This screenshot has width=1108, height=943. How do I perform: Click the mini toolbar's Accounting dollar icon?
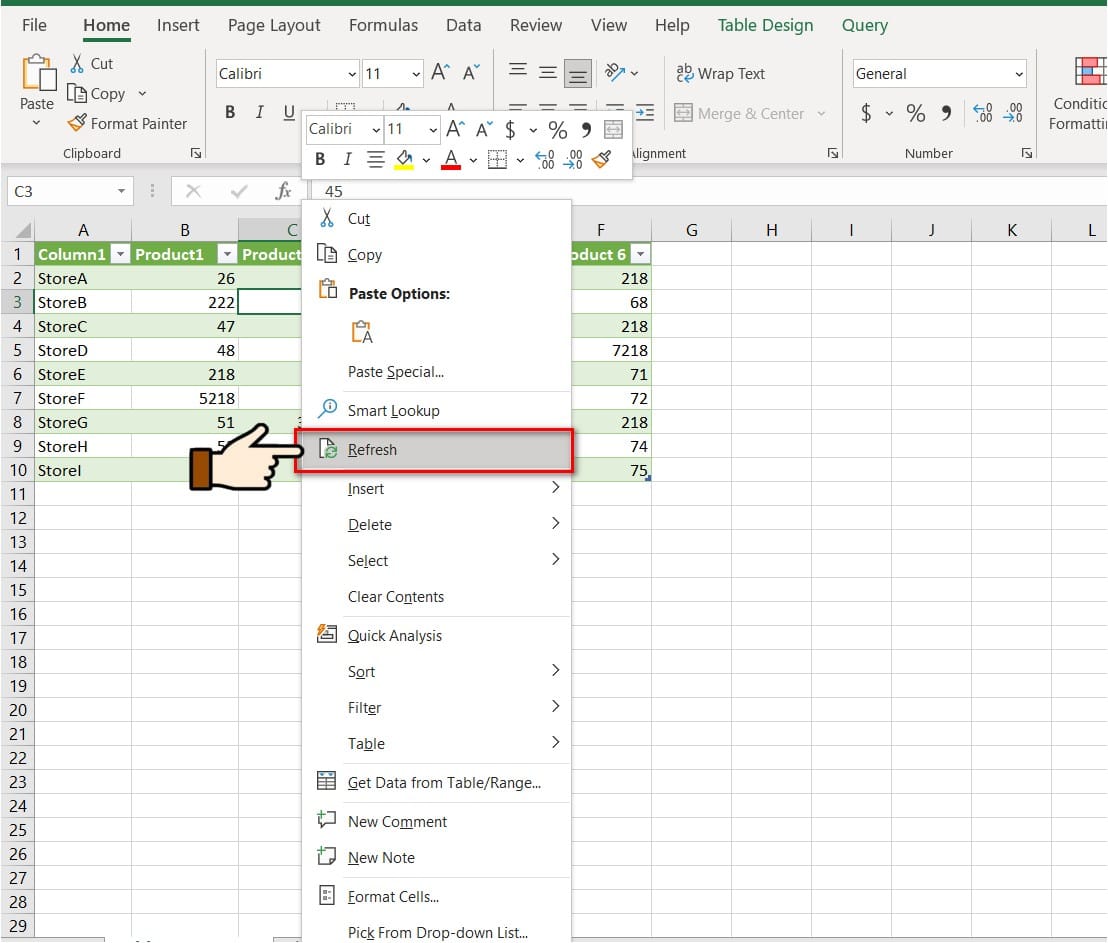[x=510, y=129]
